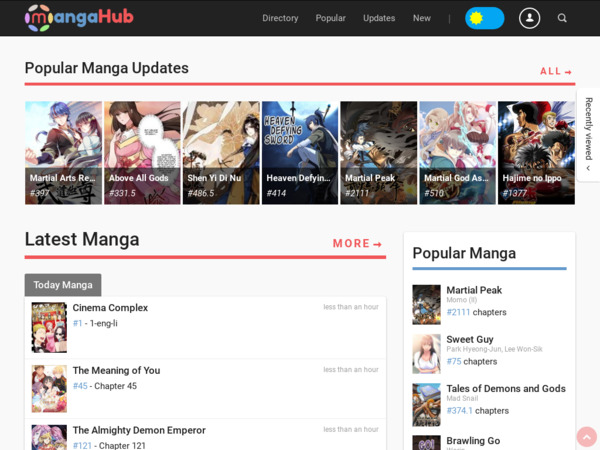Click the Popular Manga Updates heading
Screen dimensions: 600x450
pos(107,68)
